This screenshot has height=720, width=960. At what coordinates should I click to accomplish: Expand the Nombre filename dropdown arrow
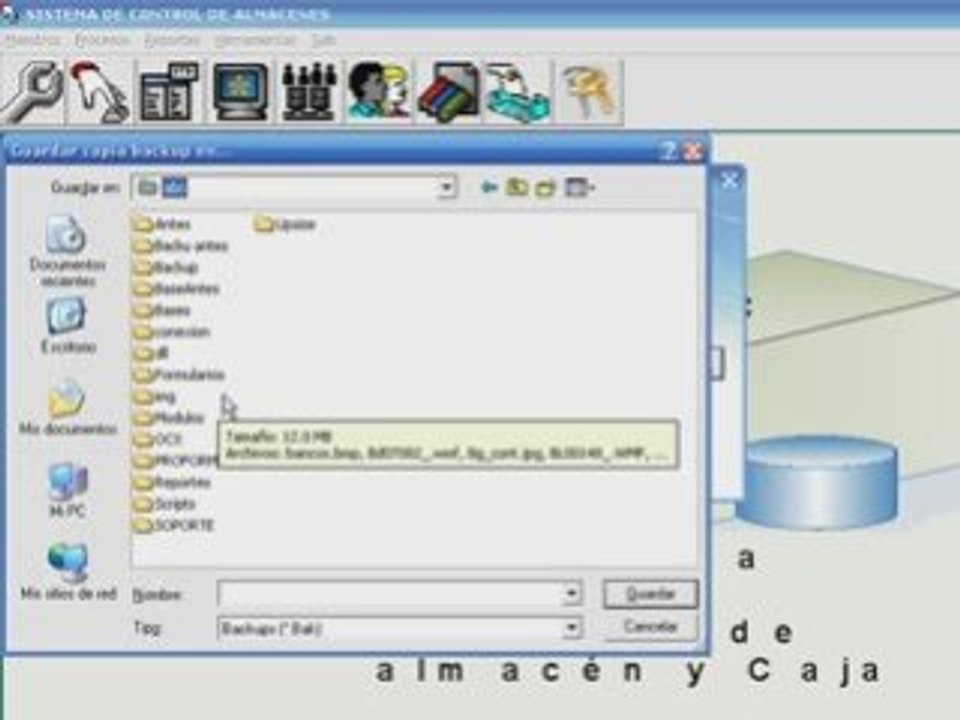tap(571, 593)
